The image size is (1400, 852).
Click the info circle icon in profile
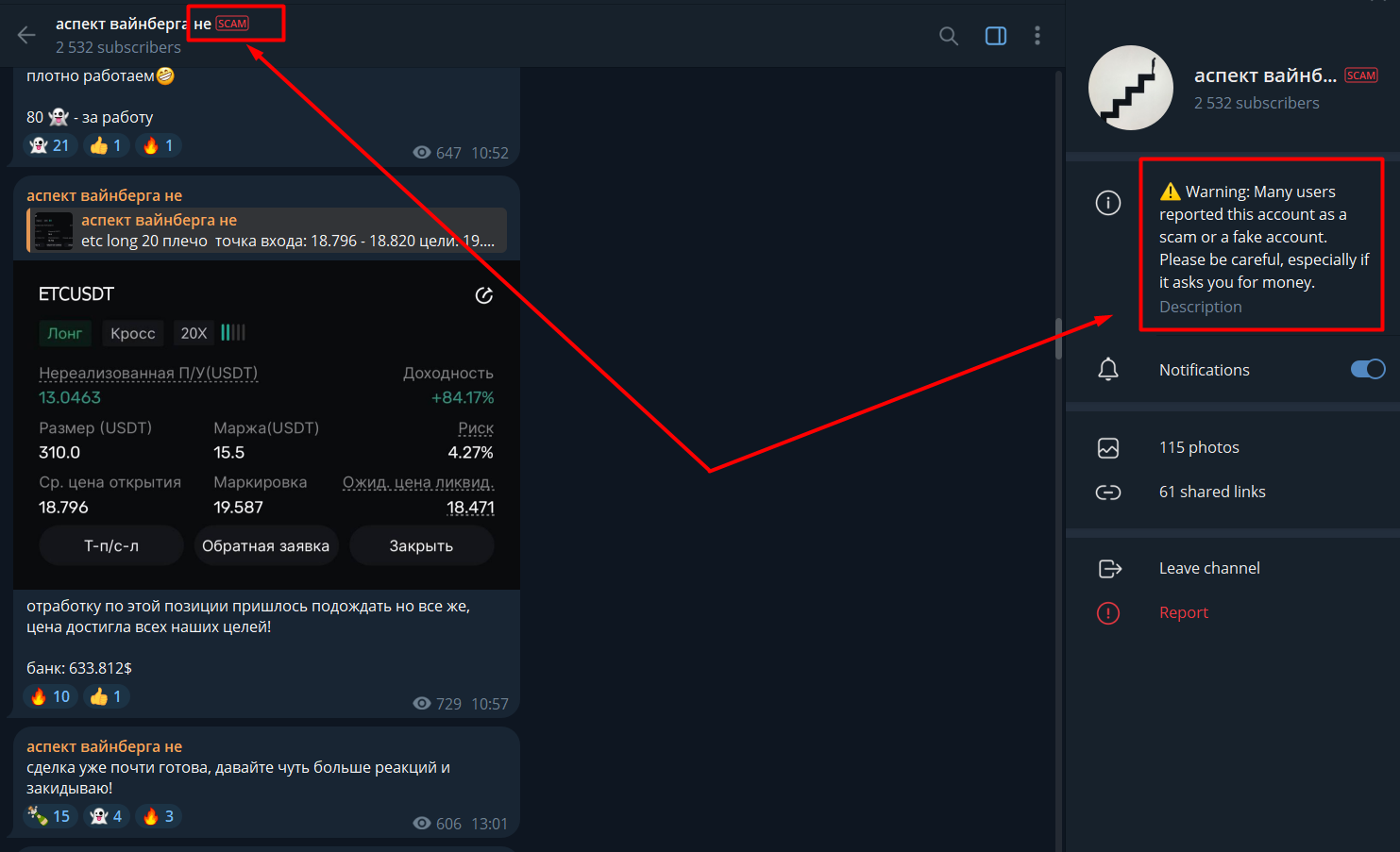click(x=1108, y=203)
